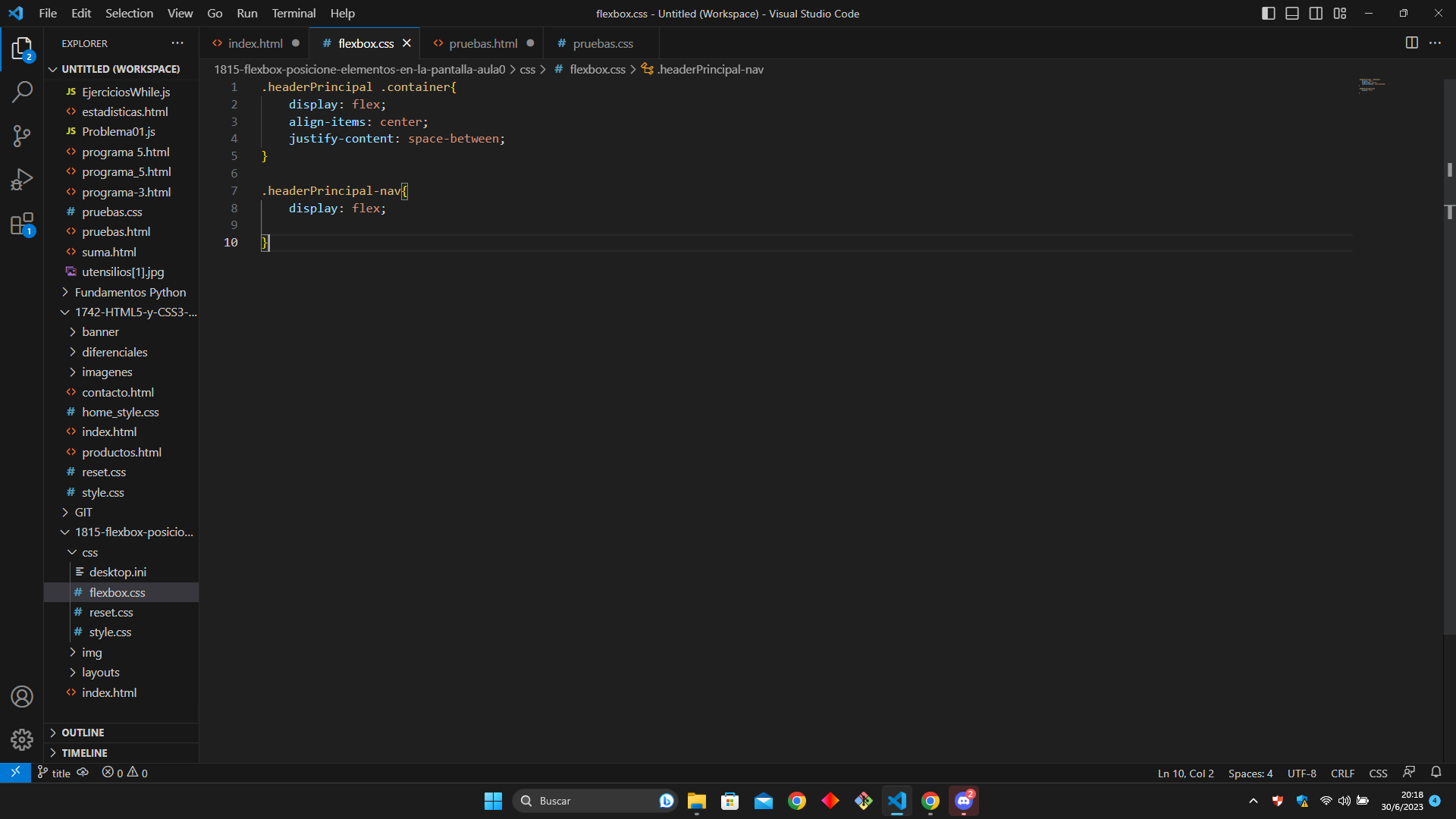1456x819 pixels.
Task: Open the Go menu
Action: click(x=215, y=13)
